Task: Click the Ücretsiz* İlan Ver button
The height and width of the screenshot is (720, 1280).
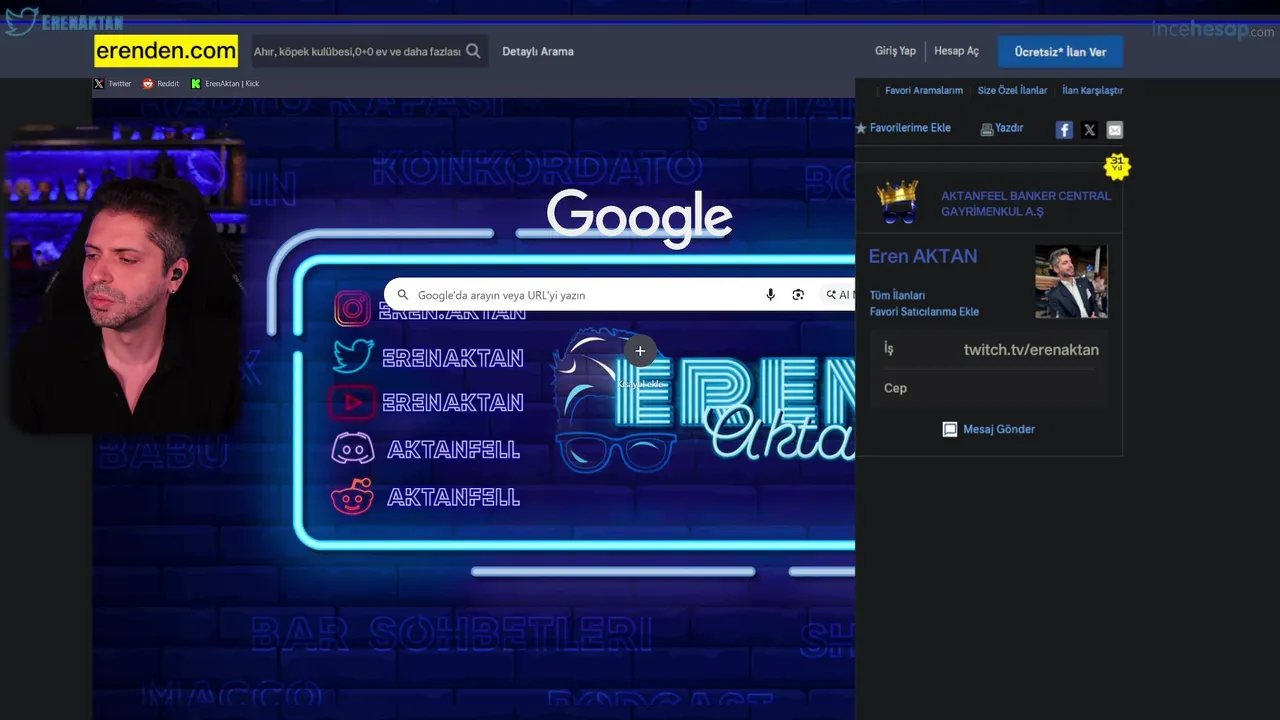Action: pos(1060,51)
